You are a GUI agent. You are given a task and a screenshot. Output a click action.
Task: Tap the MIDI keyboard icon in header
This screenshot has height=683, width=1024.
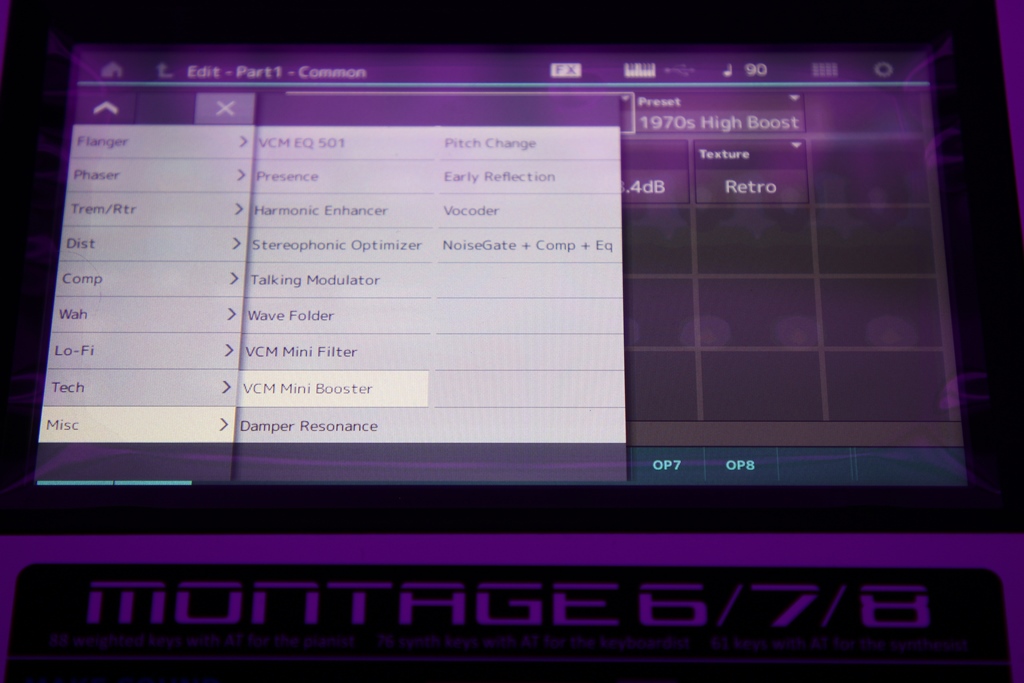(639, 70)
